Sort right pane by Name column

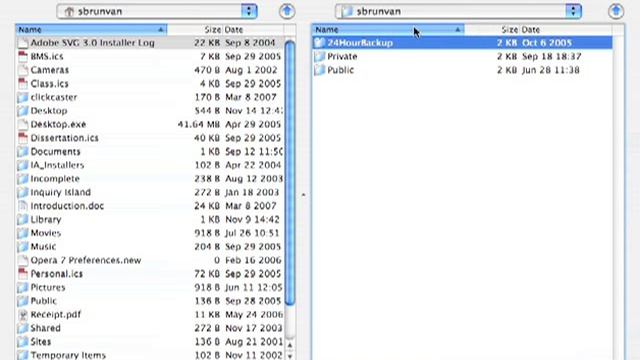(388, 29)
